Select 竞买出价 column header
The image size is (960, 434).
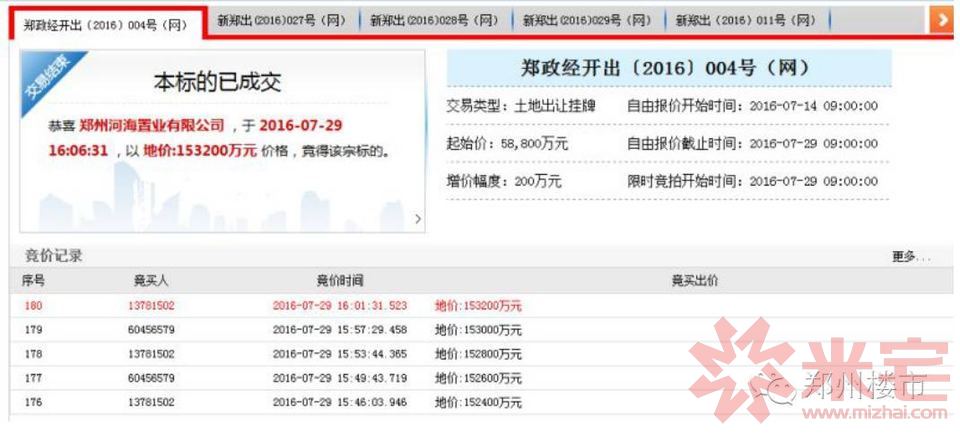click(x=694, y=281)
